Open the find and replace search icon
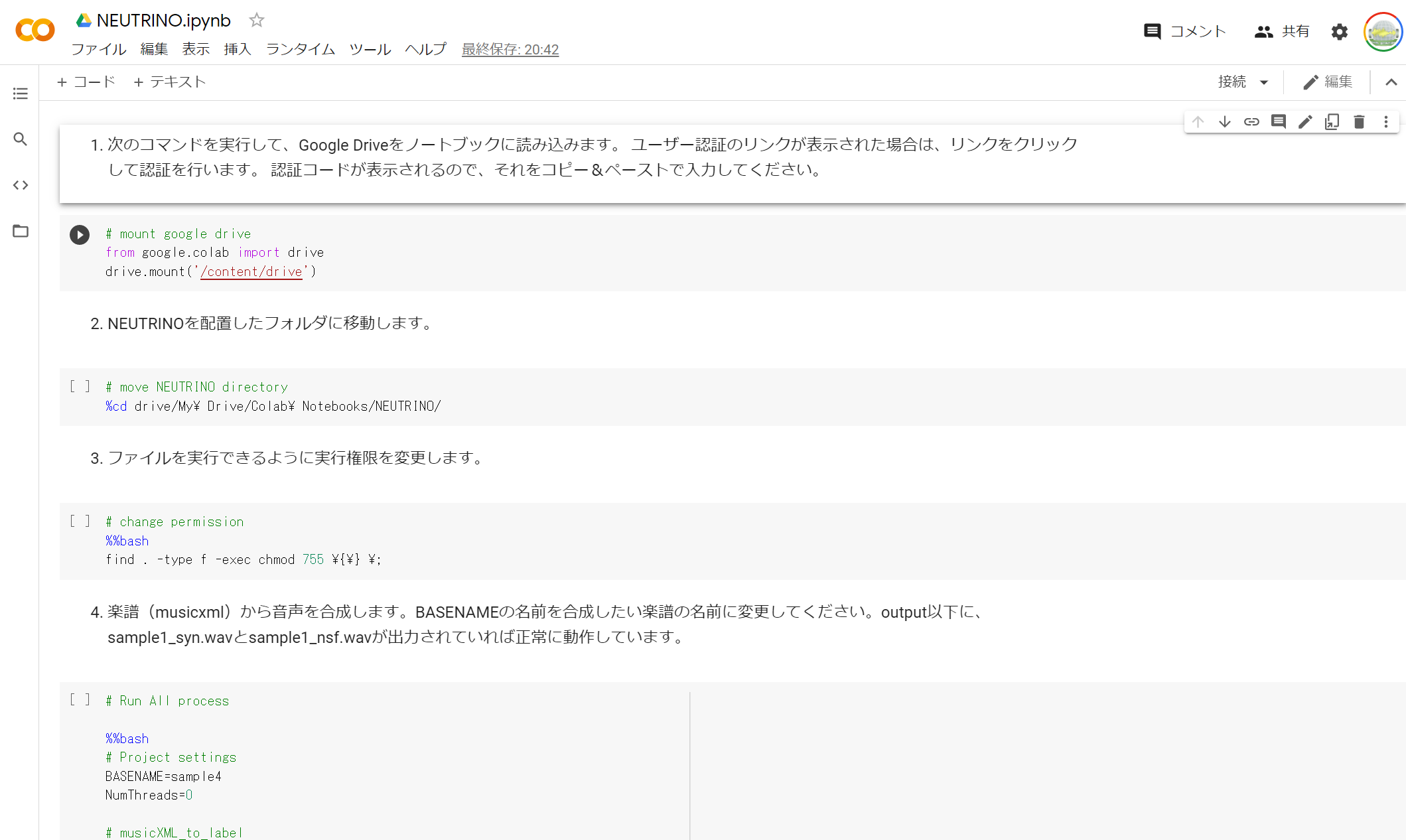The width and height of the screenshot is (1406, 840). click(21, 139)
